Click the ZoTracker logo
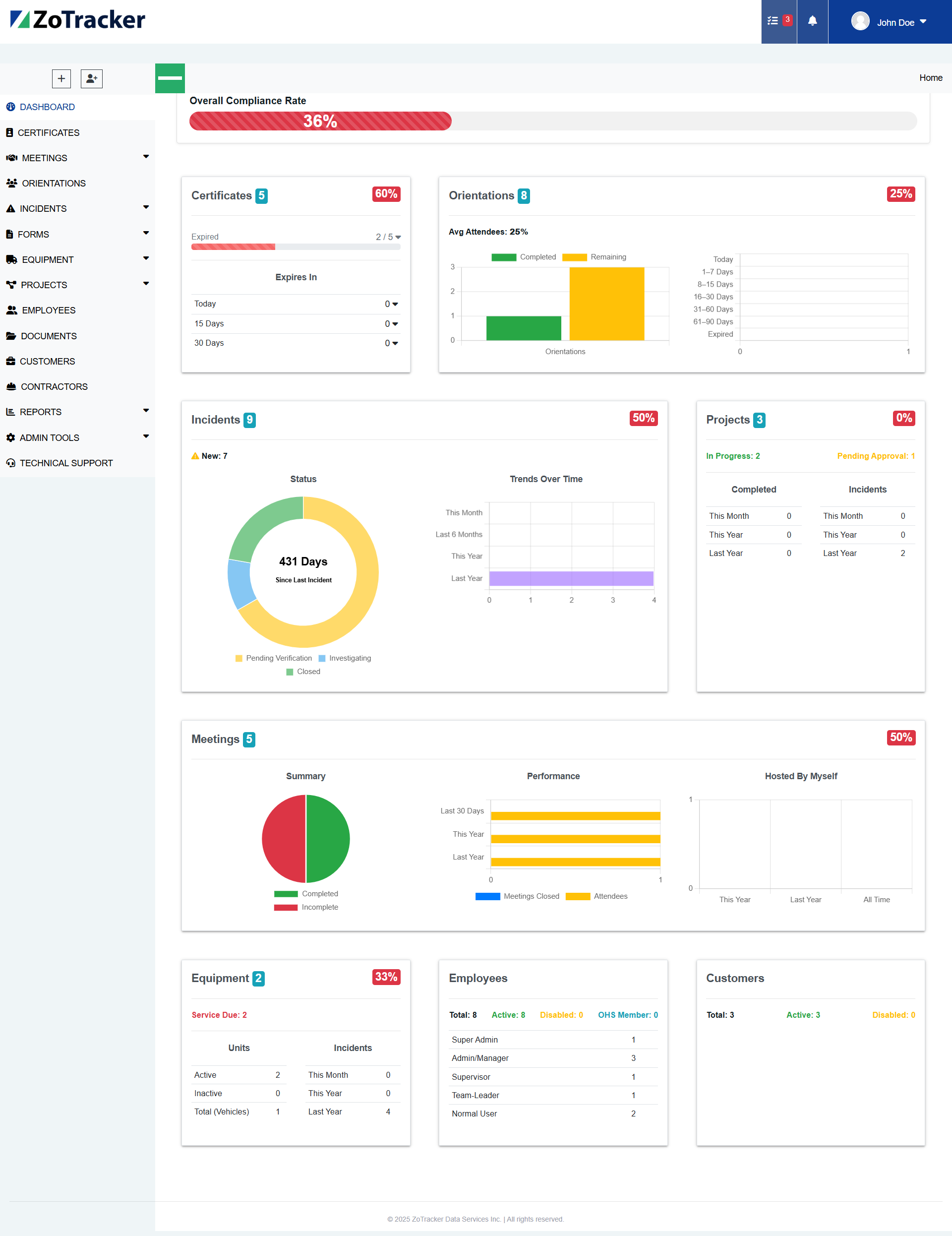 [x=77, y=20]
